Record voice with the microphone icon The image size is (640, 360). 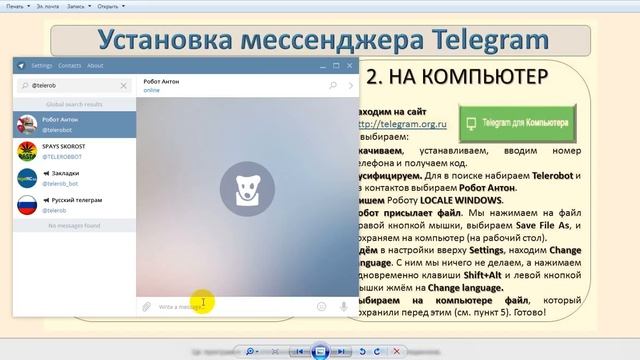tap(344, 307)
